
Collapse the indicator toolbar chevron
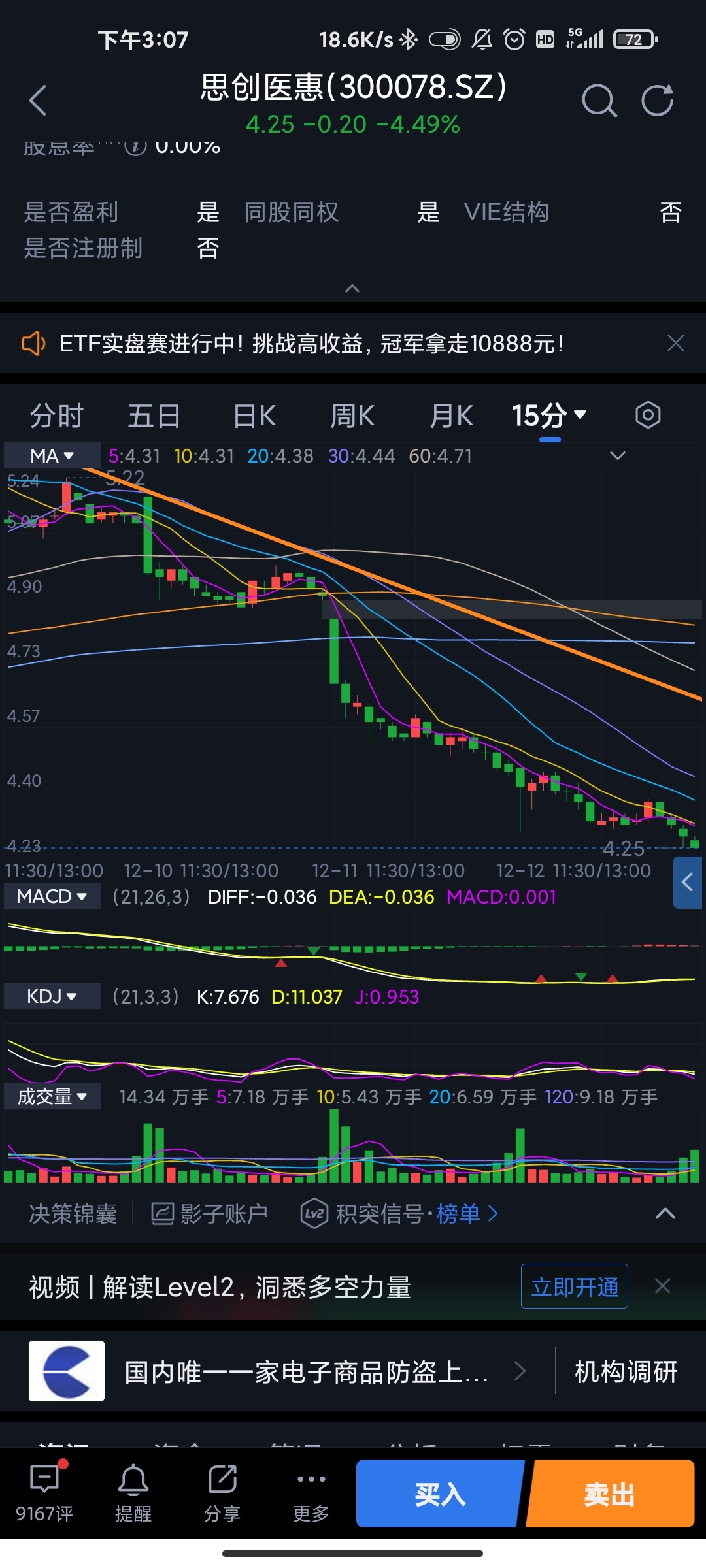click(665, 1214)
